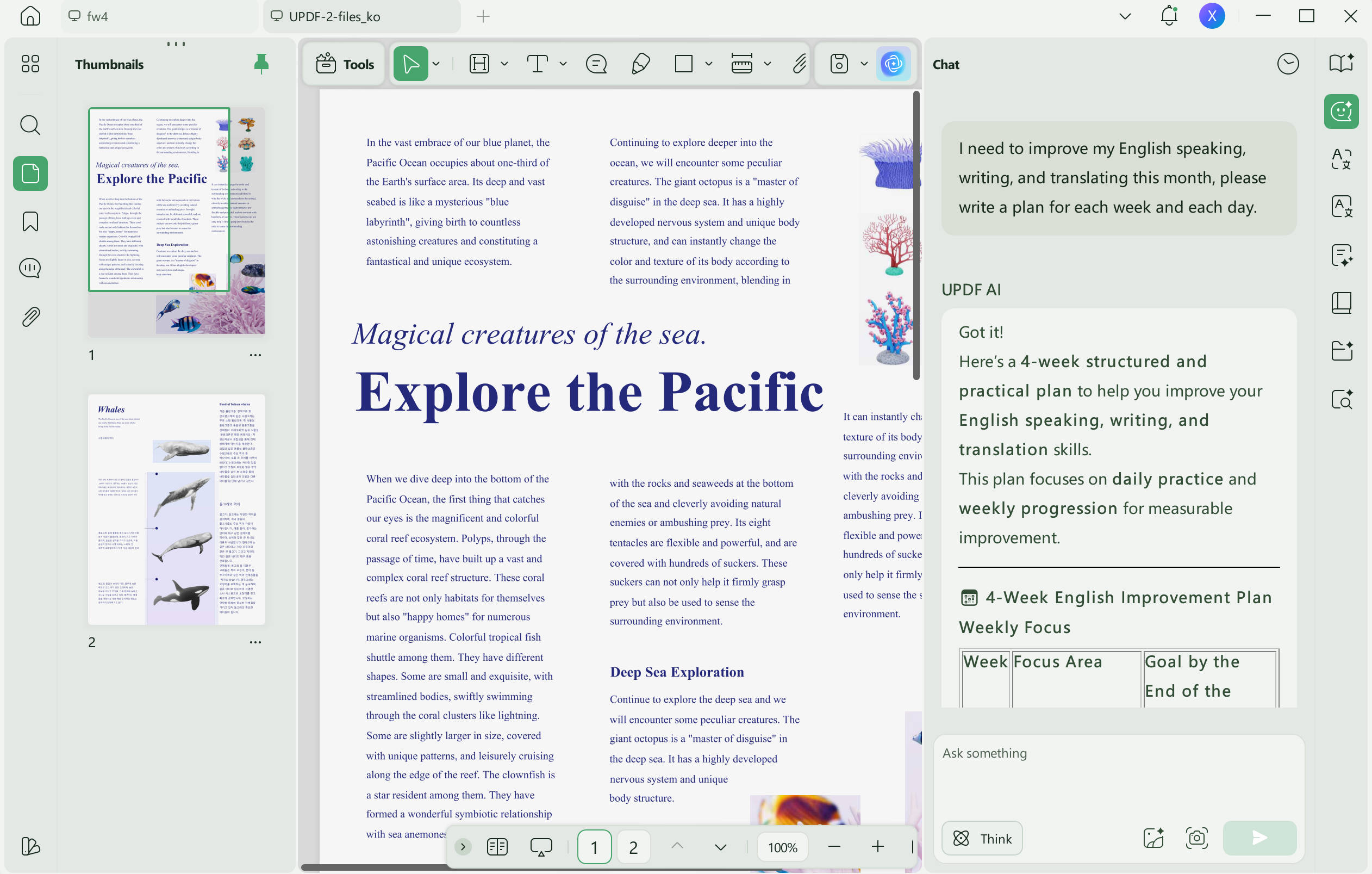Image resolution: width=1372 pixels, height=874 pixels.
Task: Select the AI chat mode icon
Action: (1341, 111)
